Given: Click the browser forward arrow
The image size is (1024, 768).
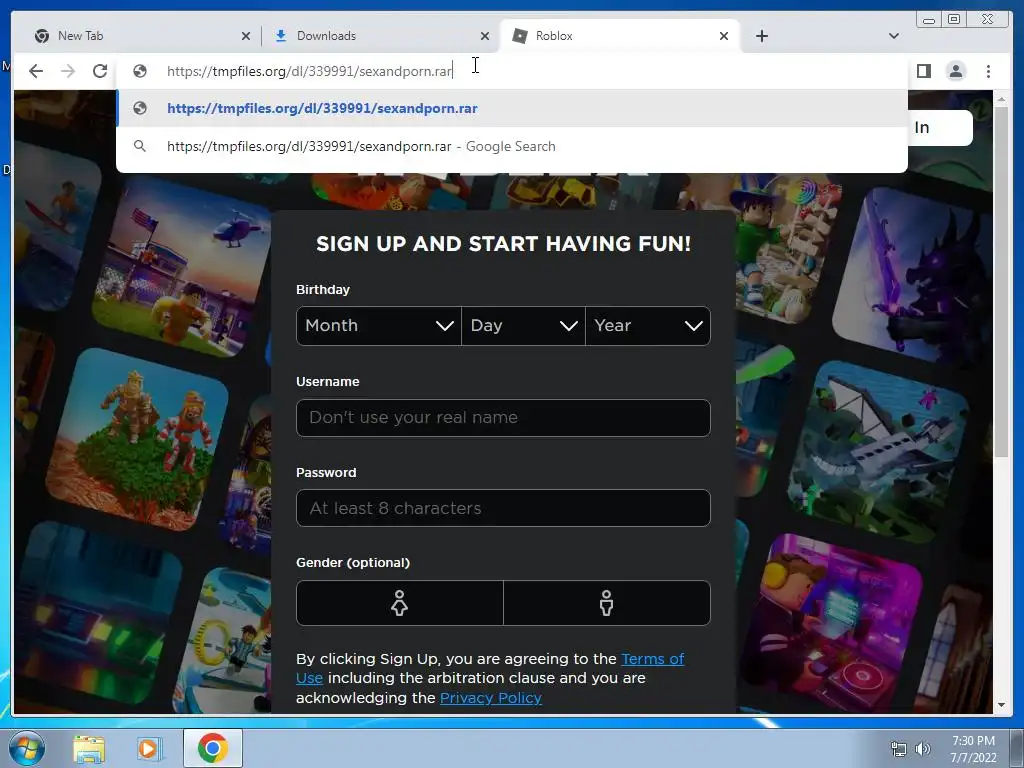Looking at the screenshot, I should click(68, 71).
